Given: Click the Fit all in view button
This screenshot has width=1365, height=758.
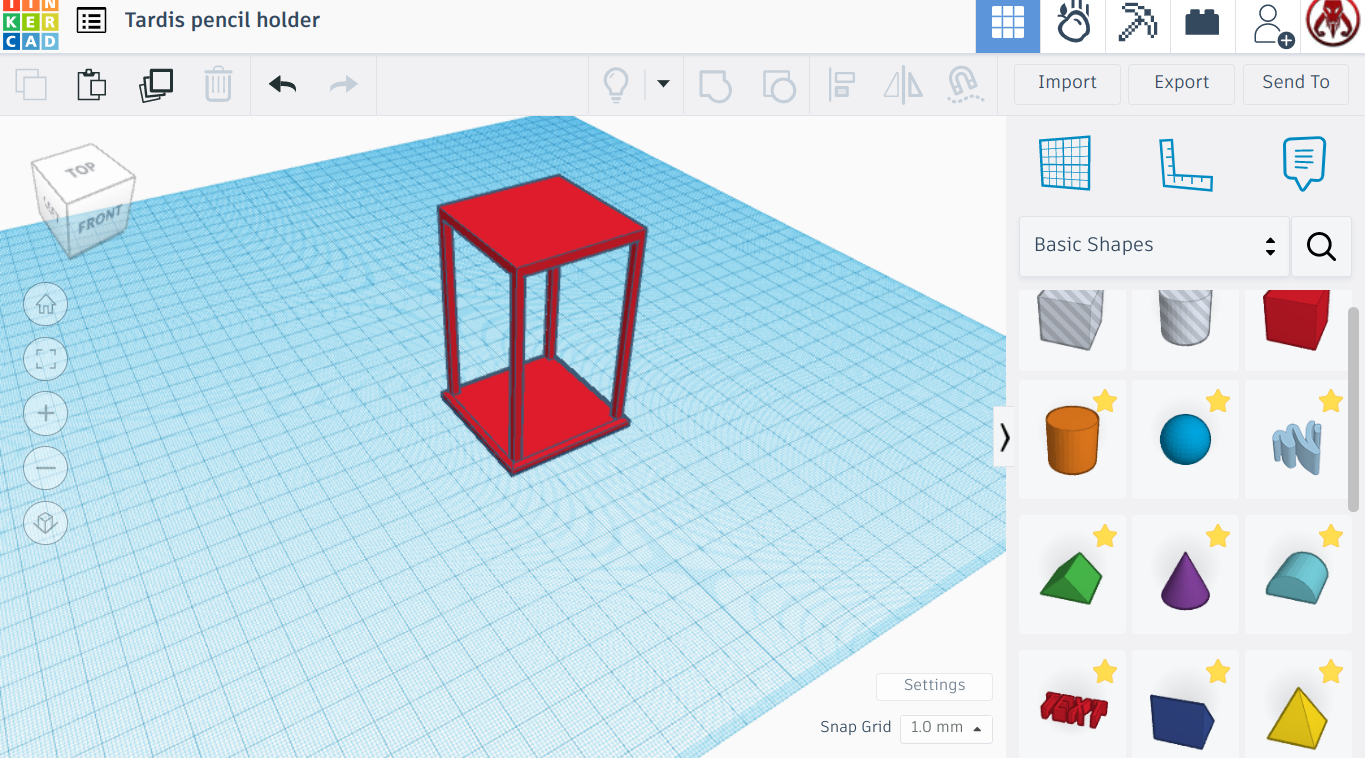Looking at the screenshot, I should [x=46, y=359].
